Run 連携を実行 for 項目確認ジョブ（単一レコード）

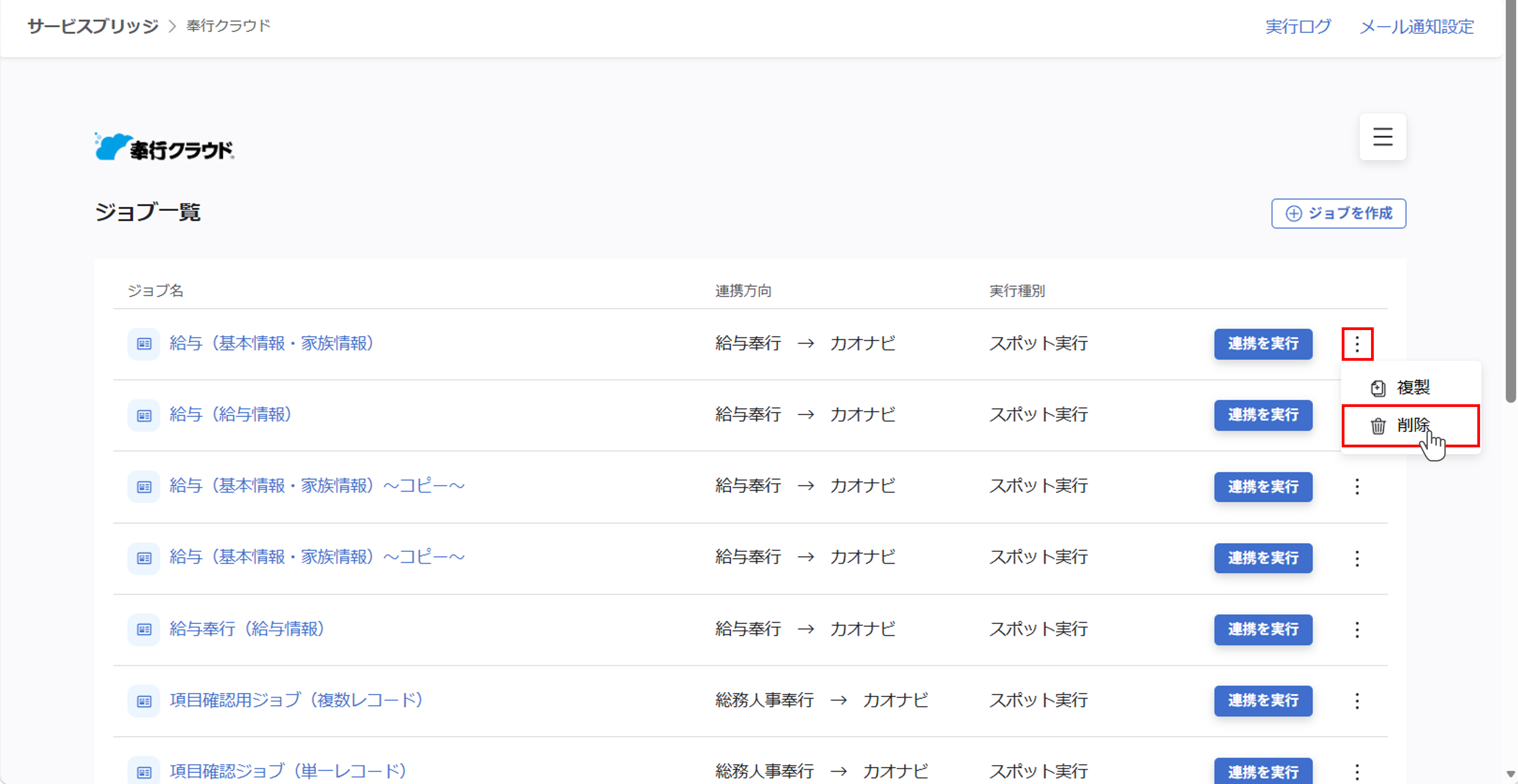1263,771
